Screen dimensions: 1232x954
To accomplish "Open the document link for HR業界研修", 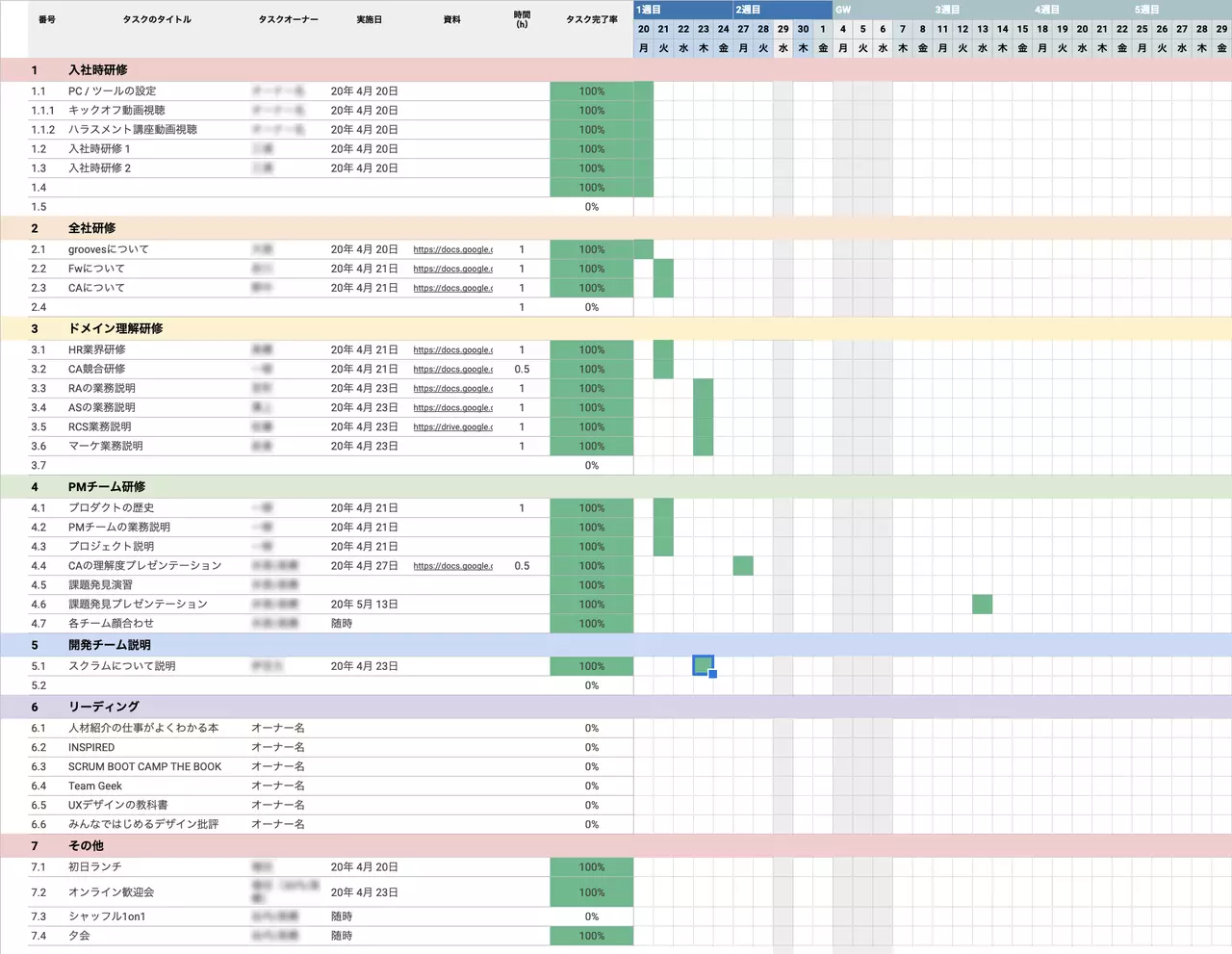I will tap(453, 349).
